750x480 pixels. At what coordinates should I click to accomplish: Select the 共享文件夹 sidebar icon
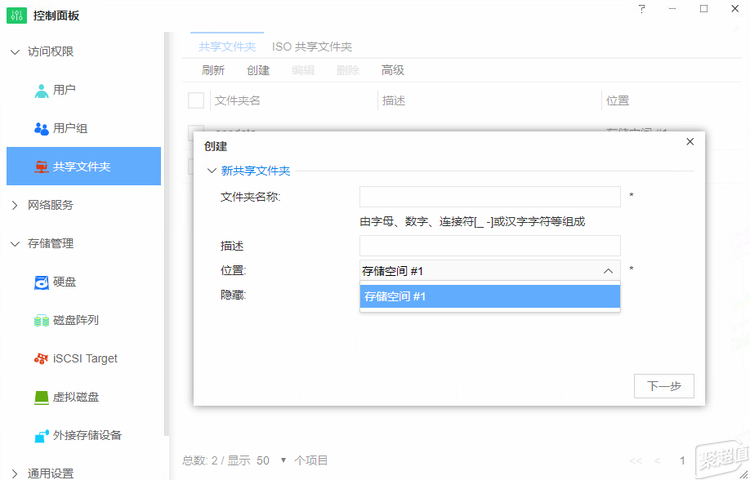coord(41,167)
